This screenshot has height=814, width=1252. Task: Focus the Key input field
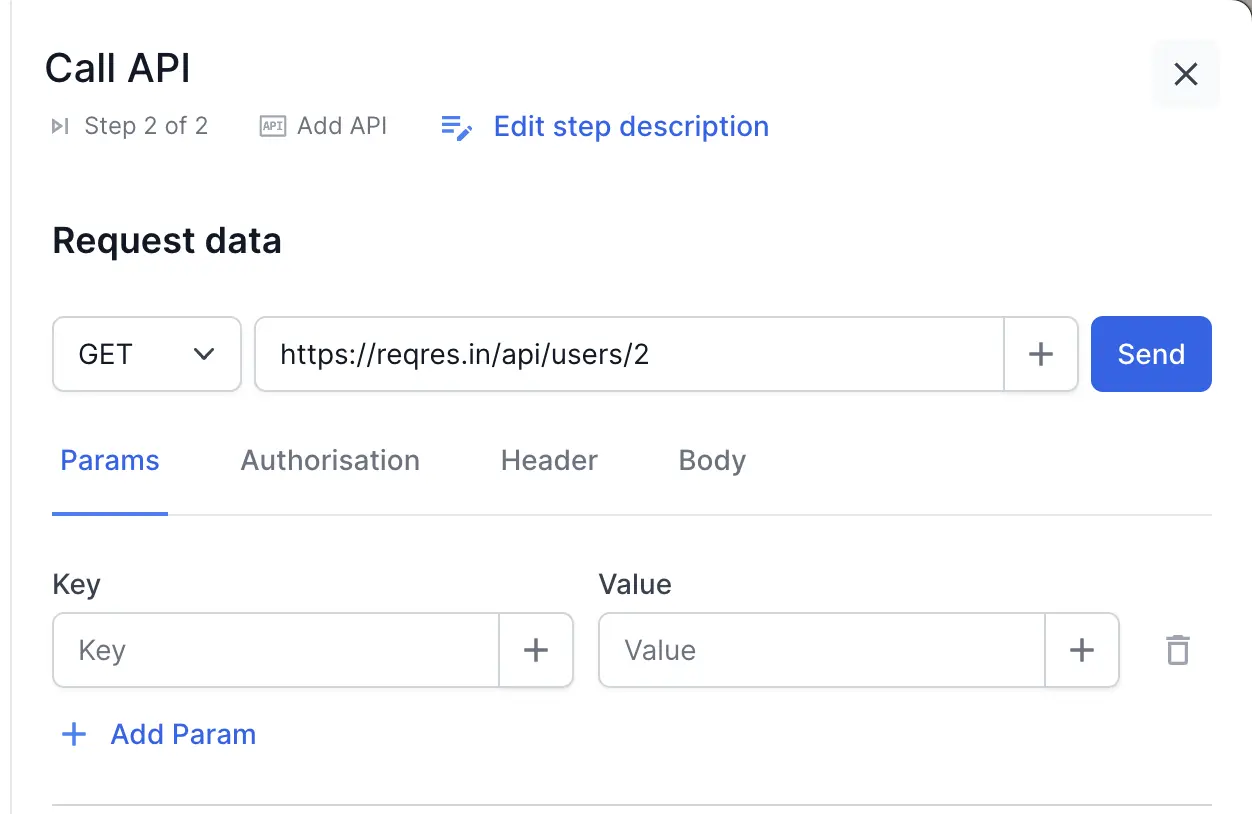pos(276,650)
